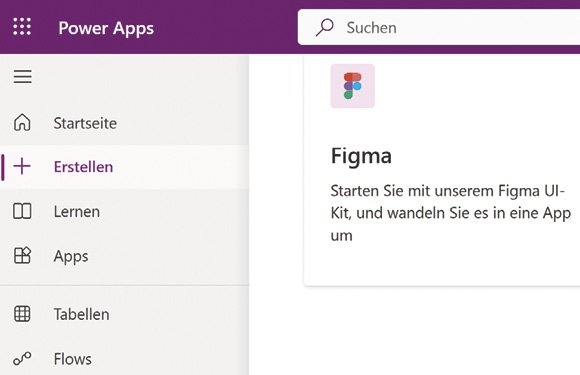Collapse the navigation with hamburger icon

pyautogui.click(x=23, y=77)
